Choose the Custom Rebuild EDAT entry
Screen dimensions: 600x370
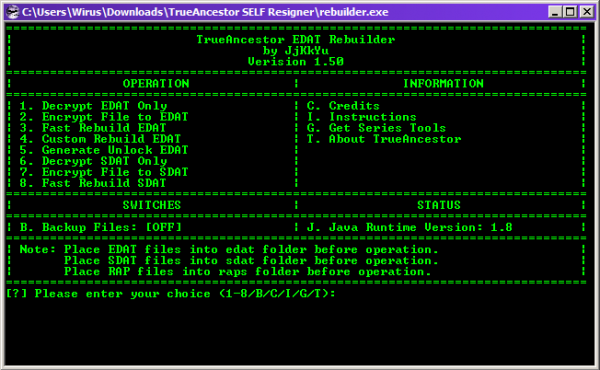tap(100, 139)
